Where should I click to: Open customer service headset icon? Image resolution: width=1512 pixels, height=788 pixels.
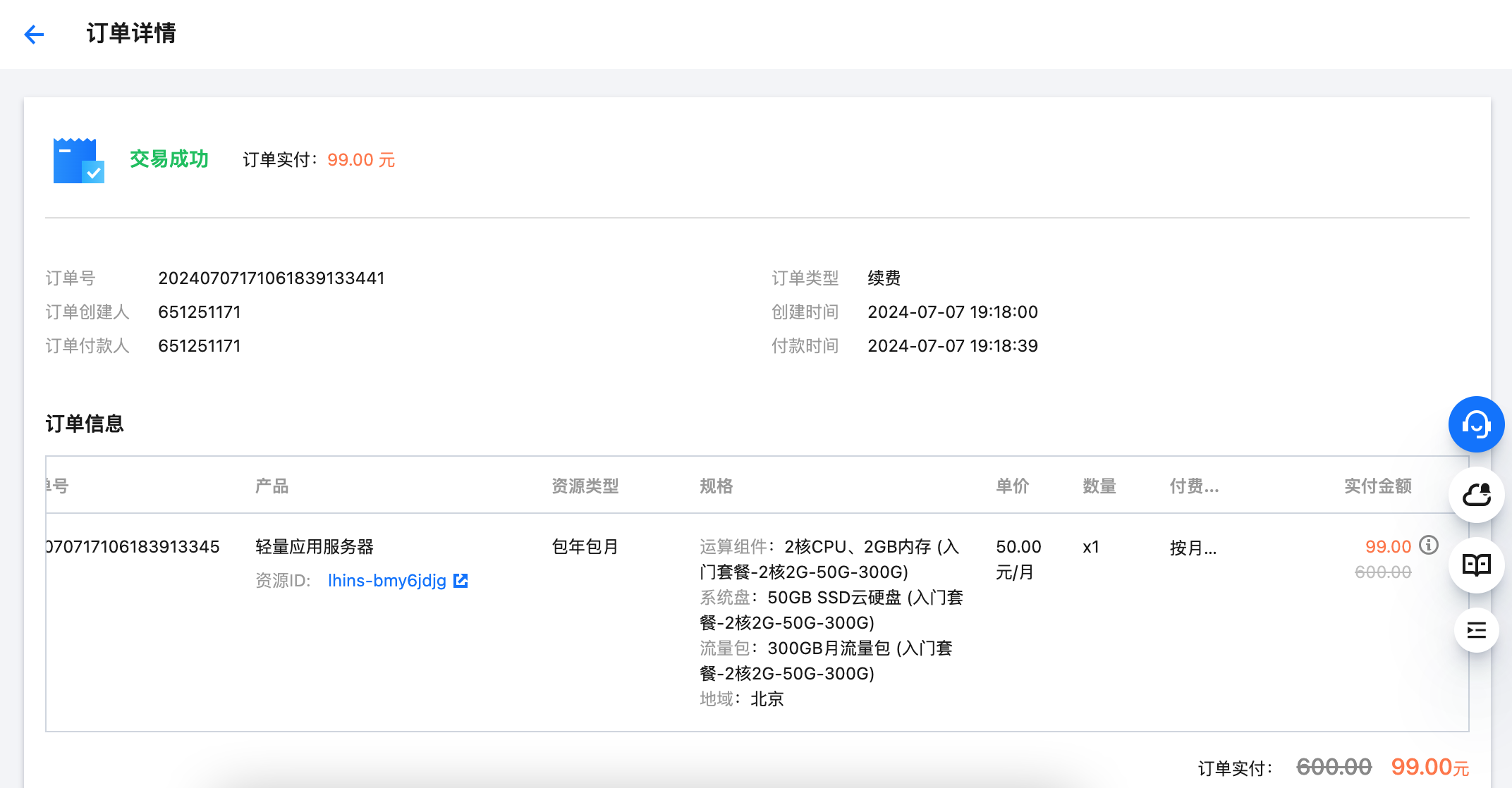(1476, 424)
